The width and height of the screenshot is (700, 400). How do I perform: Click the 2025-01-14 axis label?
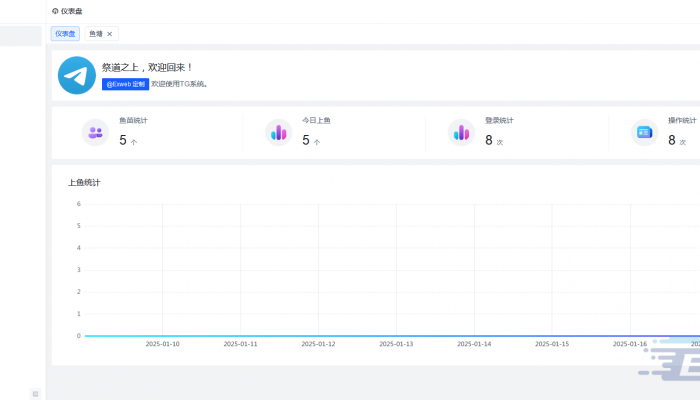click(474, 344)
